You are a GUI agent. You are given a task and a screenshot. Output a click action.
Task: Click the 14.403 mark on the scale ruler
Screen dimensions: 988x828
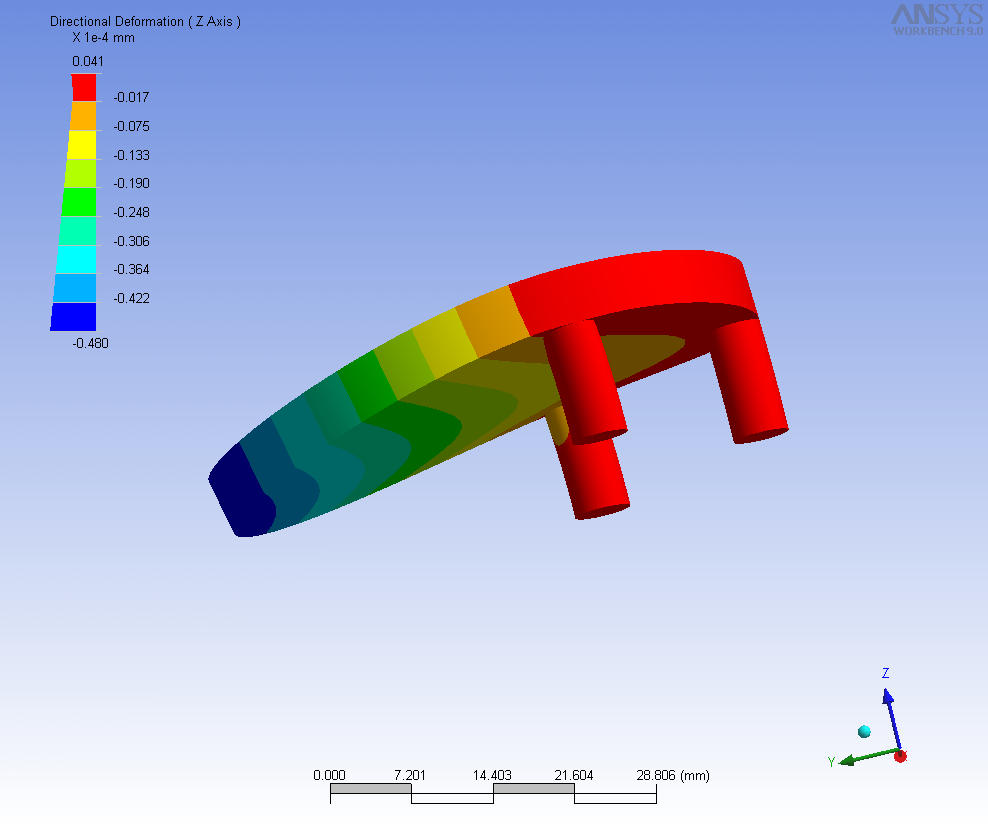pos(492,776)
